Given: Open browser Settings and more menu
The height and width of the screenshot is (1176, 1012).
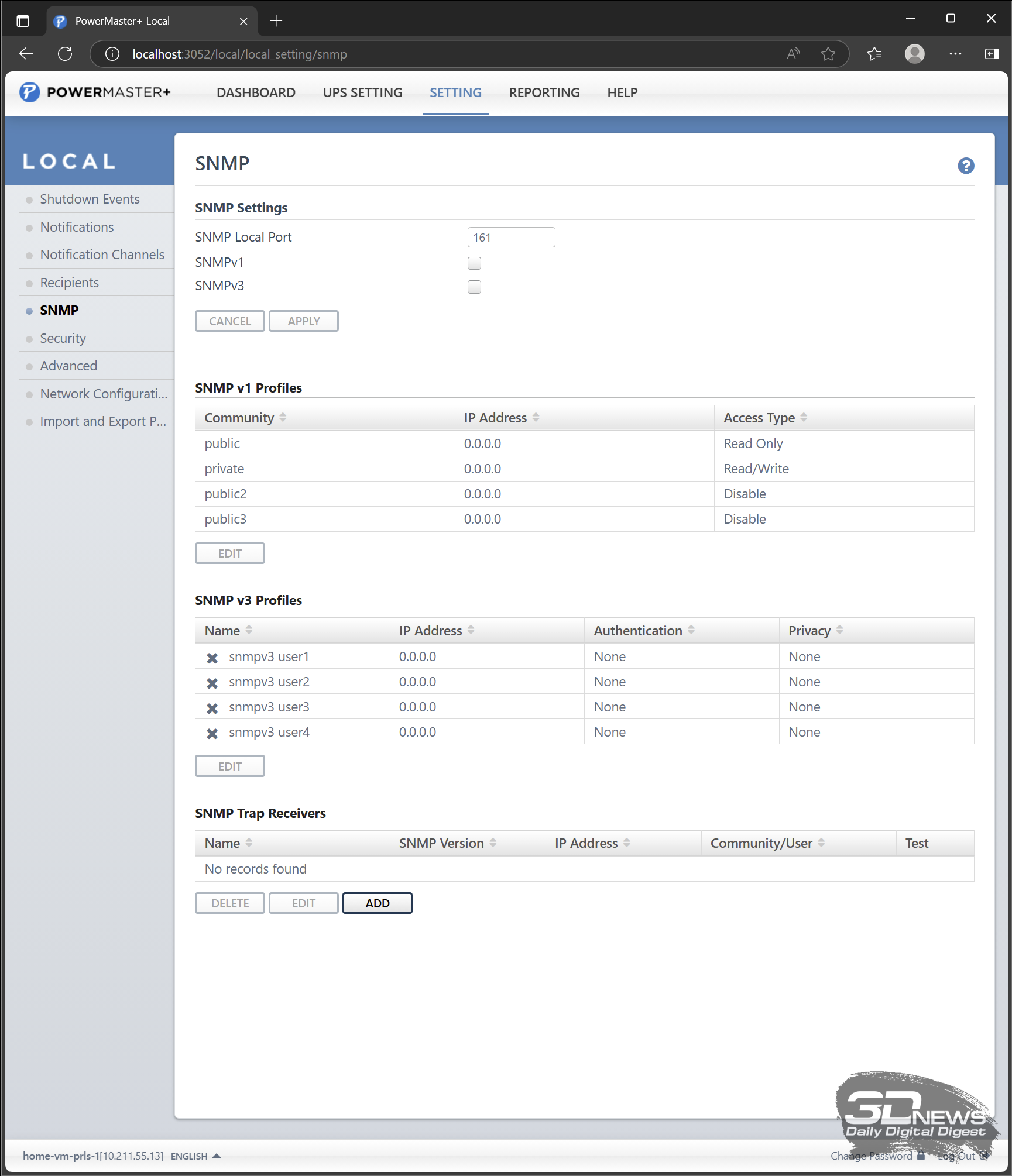Looking at the screenshot, I should pos(955,54).
